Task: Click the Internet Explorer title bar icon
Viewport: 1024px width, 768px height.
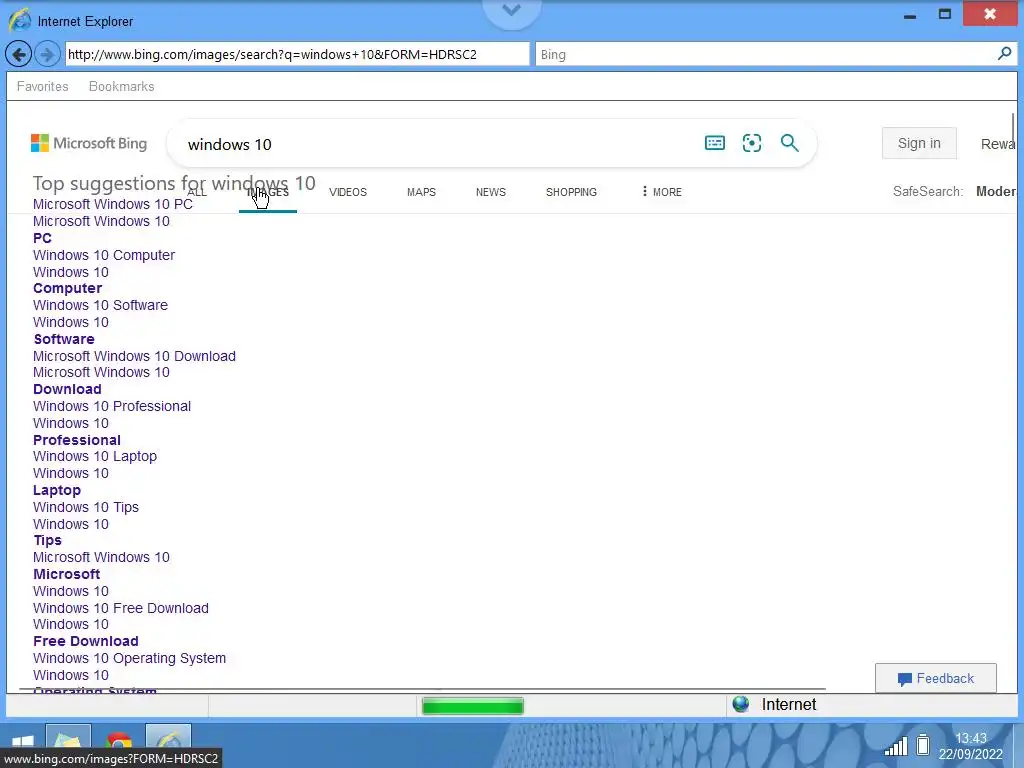Action: 19,20
